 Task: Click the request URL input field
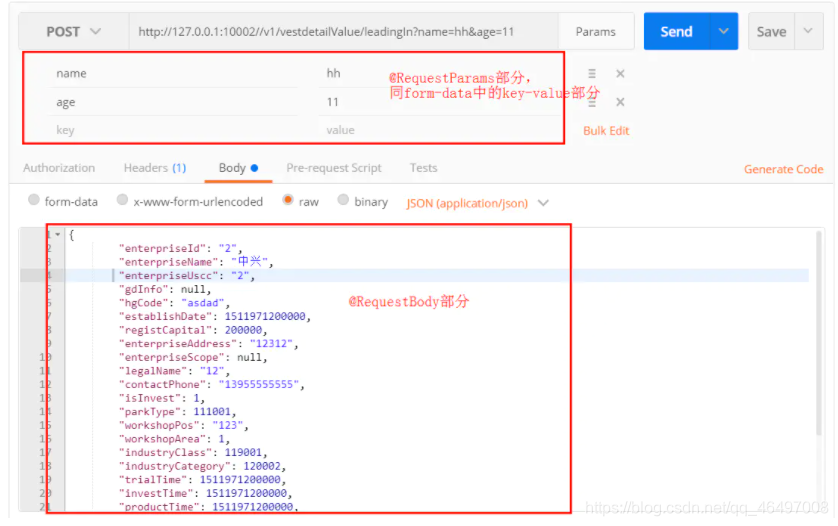(x=343, y=32)
